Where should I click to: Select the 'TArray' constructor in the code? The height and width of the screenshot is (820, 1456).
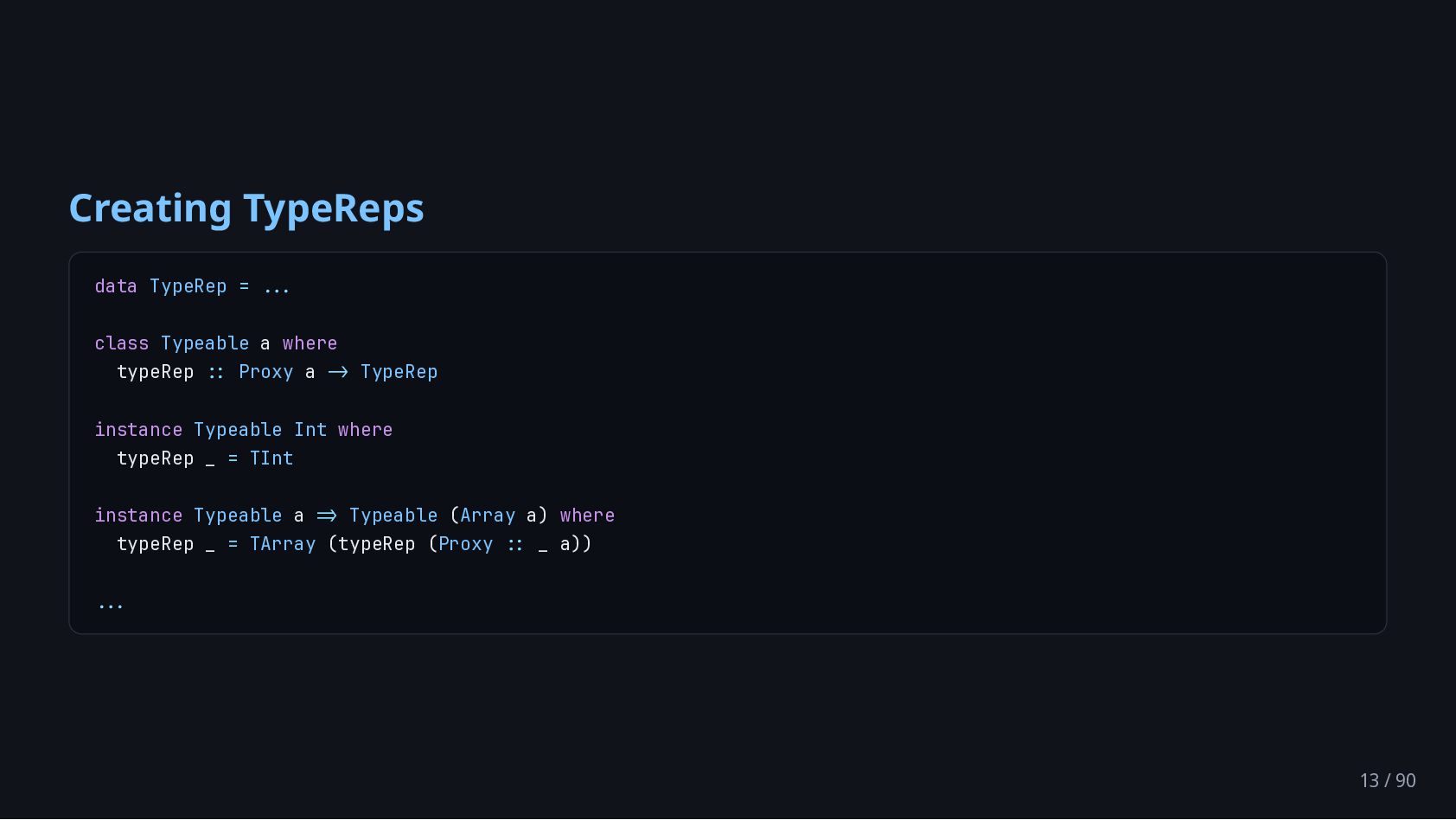point(283,544)
